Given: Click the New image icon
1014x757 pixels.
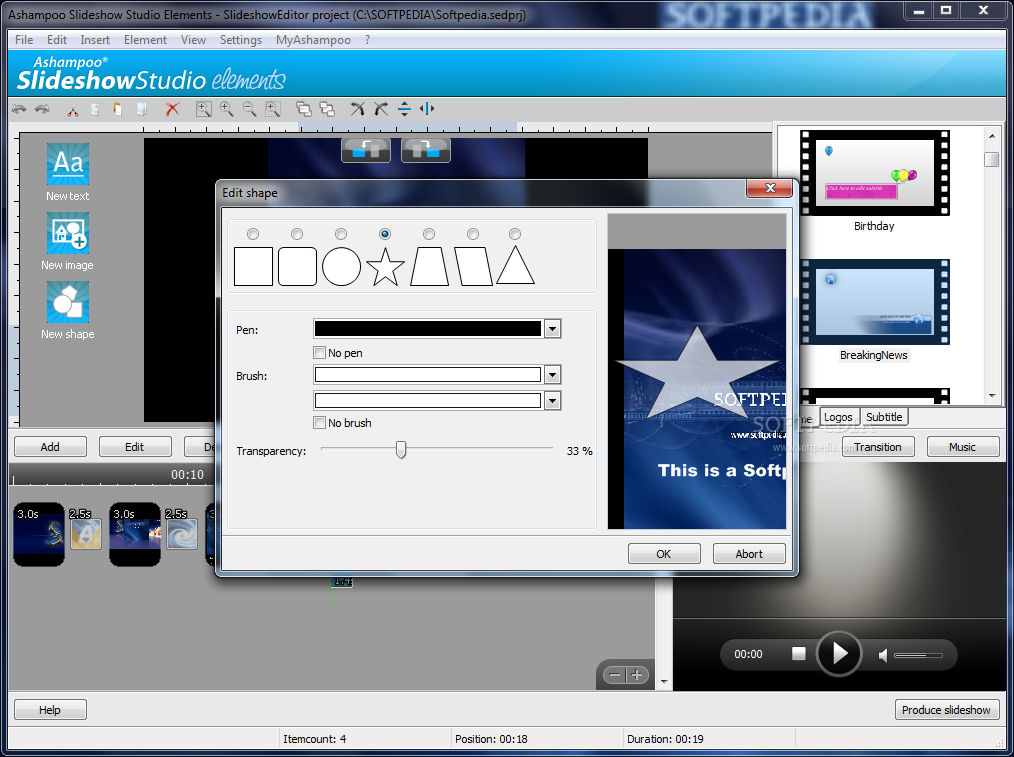Looking at the screenshot, I should pyautogui.click(x=68, y=233).
